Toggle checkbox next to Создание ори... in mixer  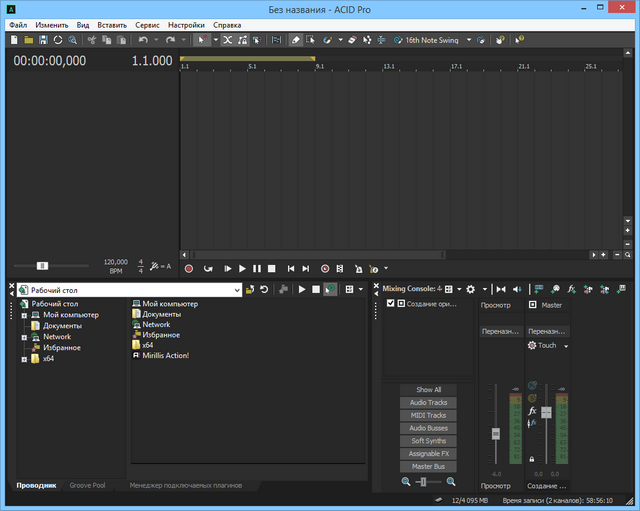point(390,303)
